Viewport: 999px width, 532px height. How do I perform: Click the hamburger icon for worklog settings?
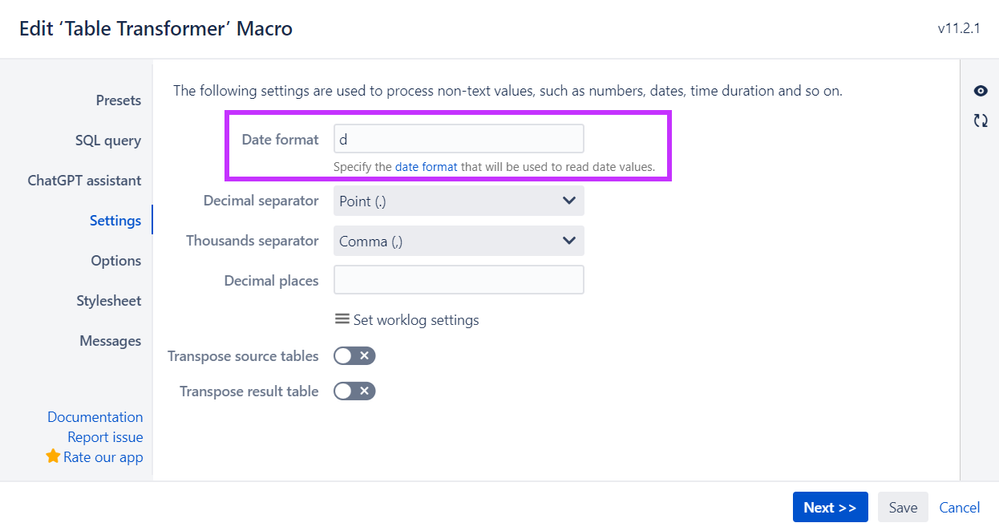(x=342, y=319)
